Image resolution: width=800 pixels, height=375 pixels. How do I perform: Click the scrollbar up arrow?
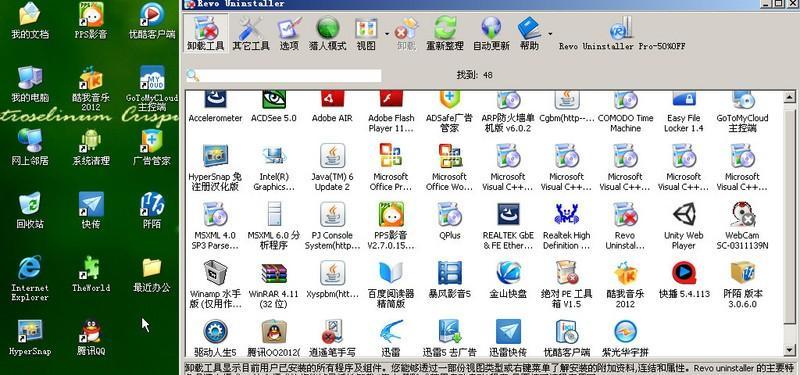point(789,96)
